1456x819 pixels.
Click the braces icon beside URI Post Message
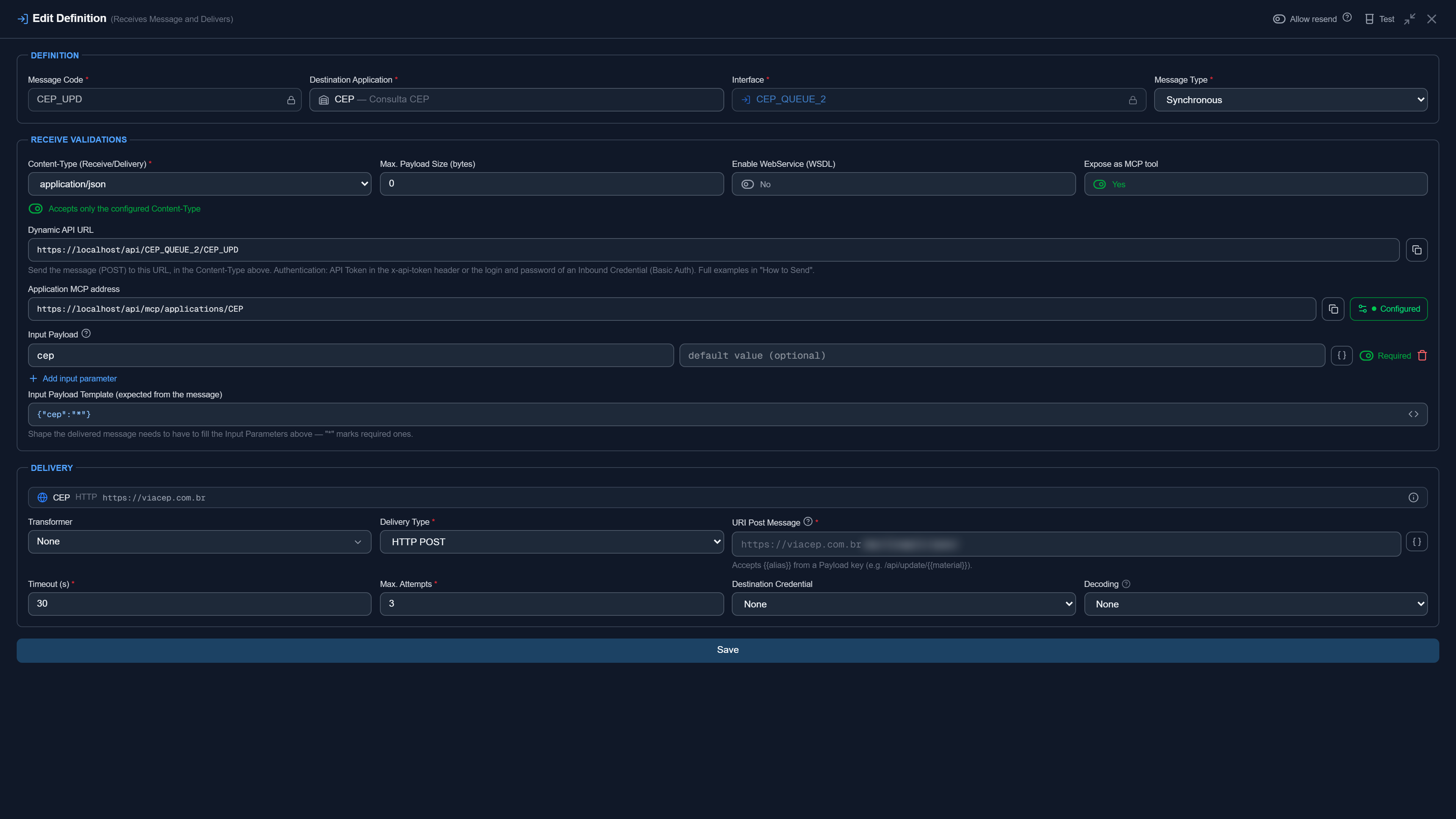pyautogui.click(x=1417, y=541)
